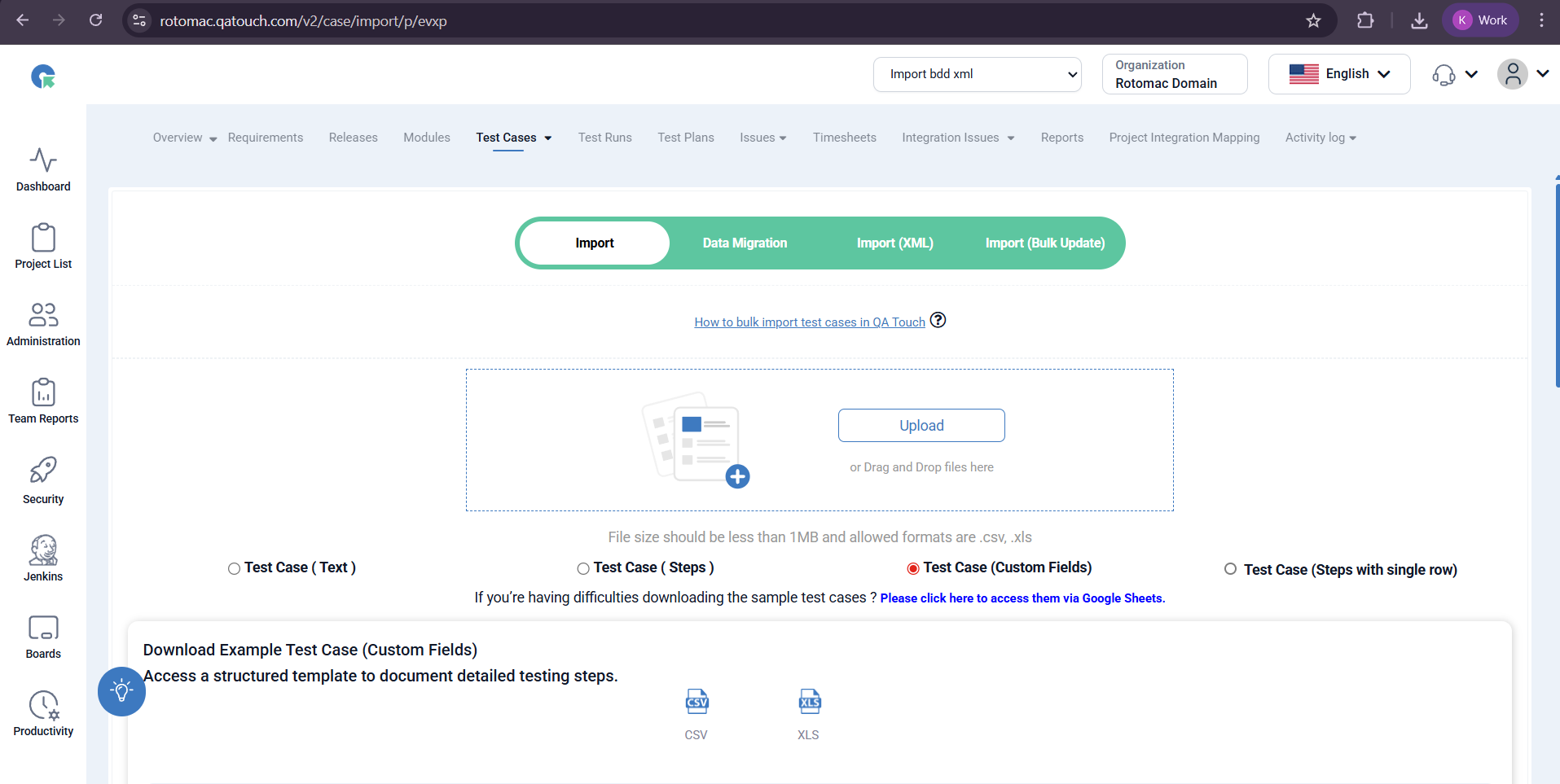Screen dimensions: 1560x784
Task: Open the bulk import how-to link
Action: tap(809, 322)
